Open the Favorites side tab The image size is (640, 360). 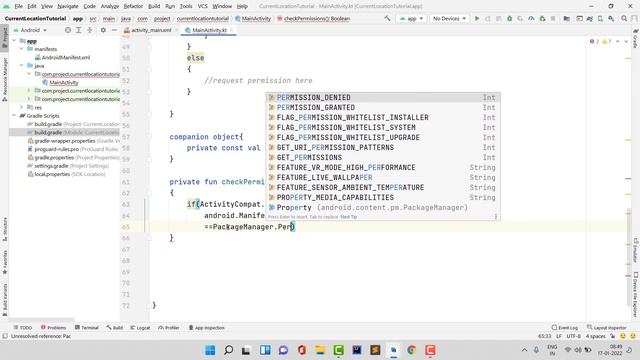pos(4,261)
